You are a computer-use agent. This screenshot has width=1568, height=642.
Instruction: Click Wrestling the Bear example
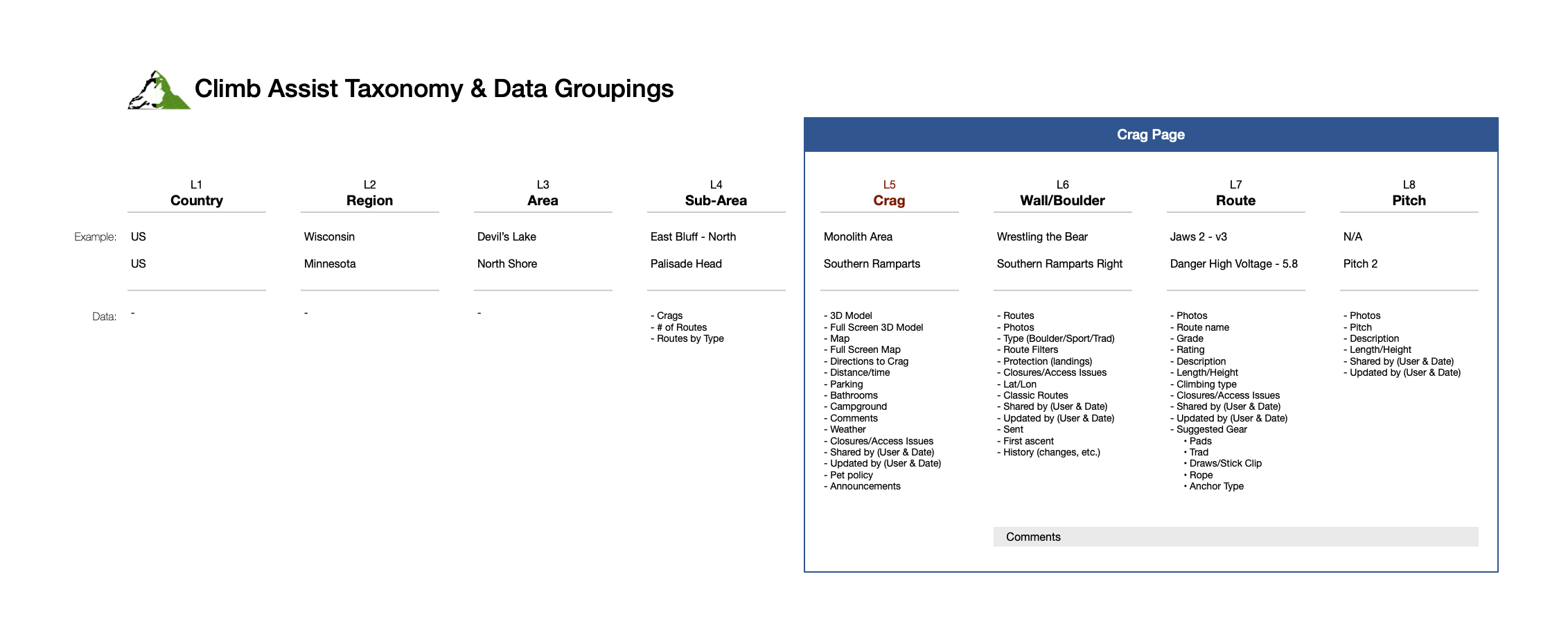1042,236
